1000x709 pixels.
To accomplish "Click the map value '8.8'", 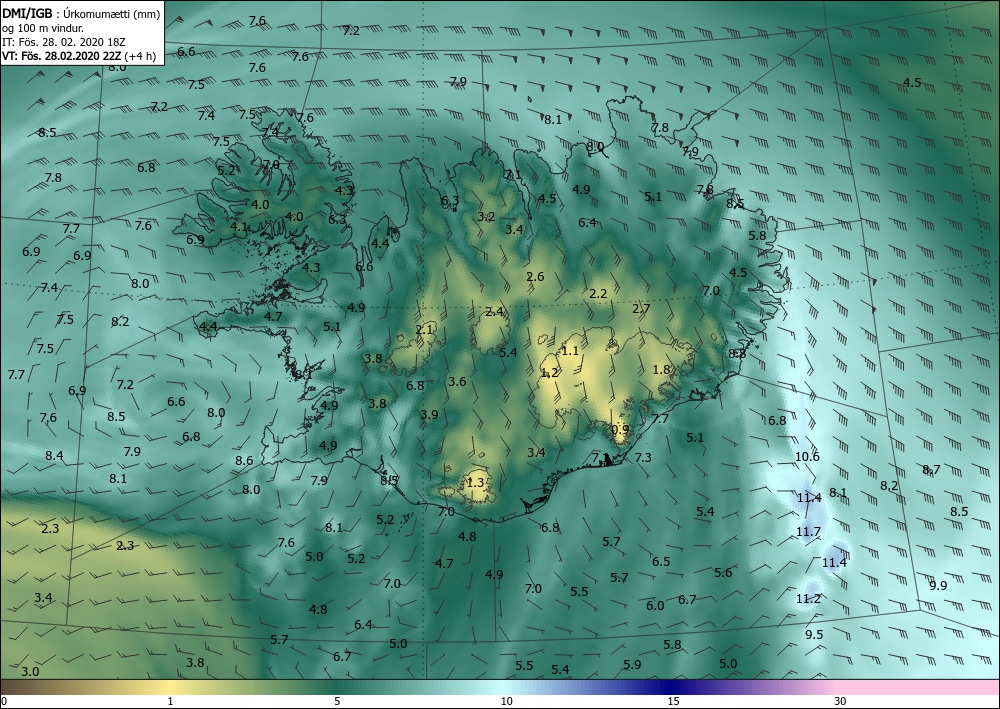I will [737, 354].
